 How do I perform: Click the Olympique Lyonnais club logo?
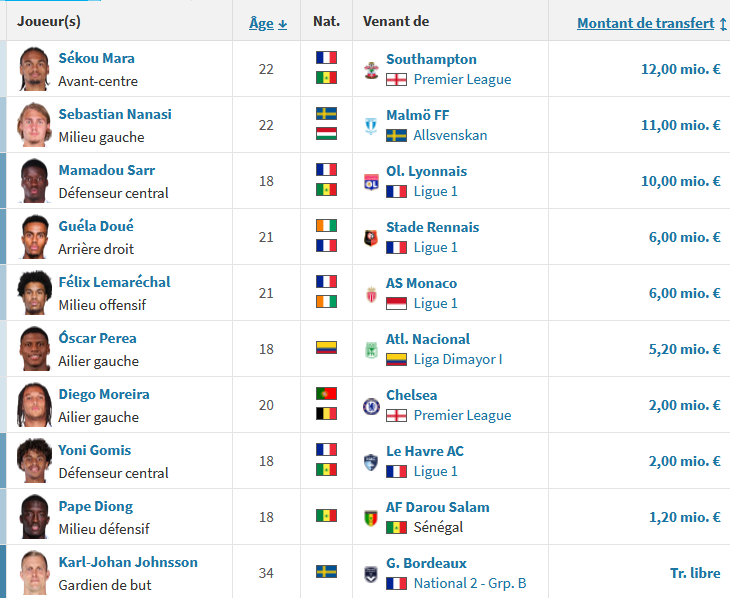371,182
